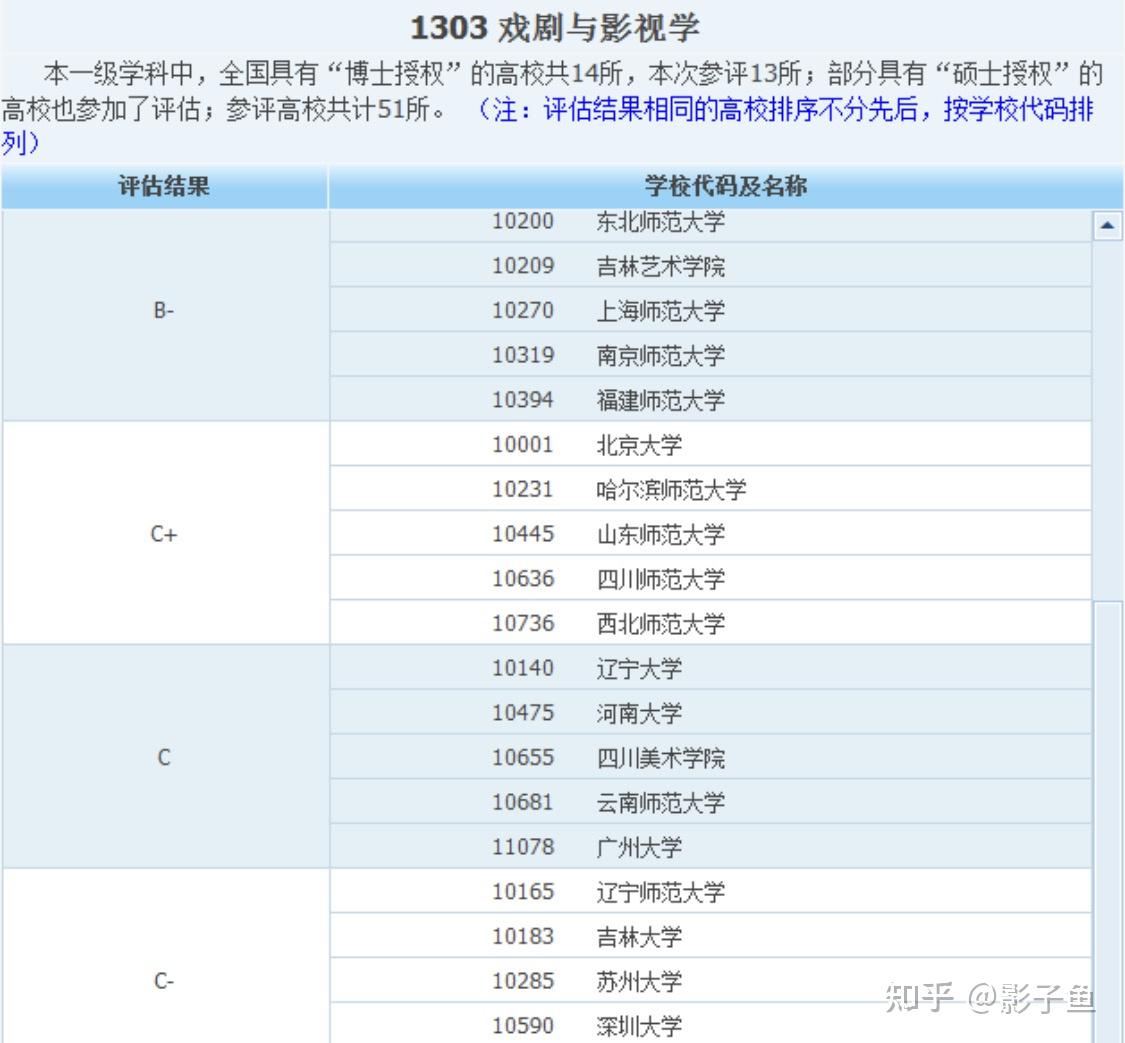This screenshot has width=1125, height=1043.
Task: Click row 10209 吉林艺术学院
Action: click(710, 265)
